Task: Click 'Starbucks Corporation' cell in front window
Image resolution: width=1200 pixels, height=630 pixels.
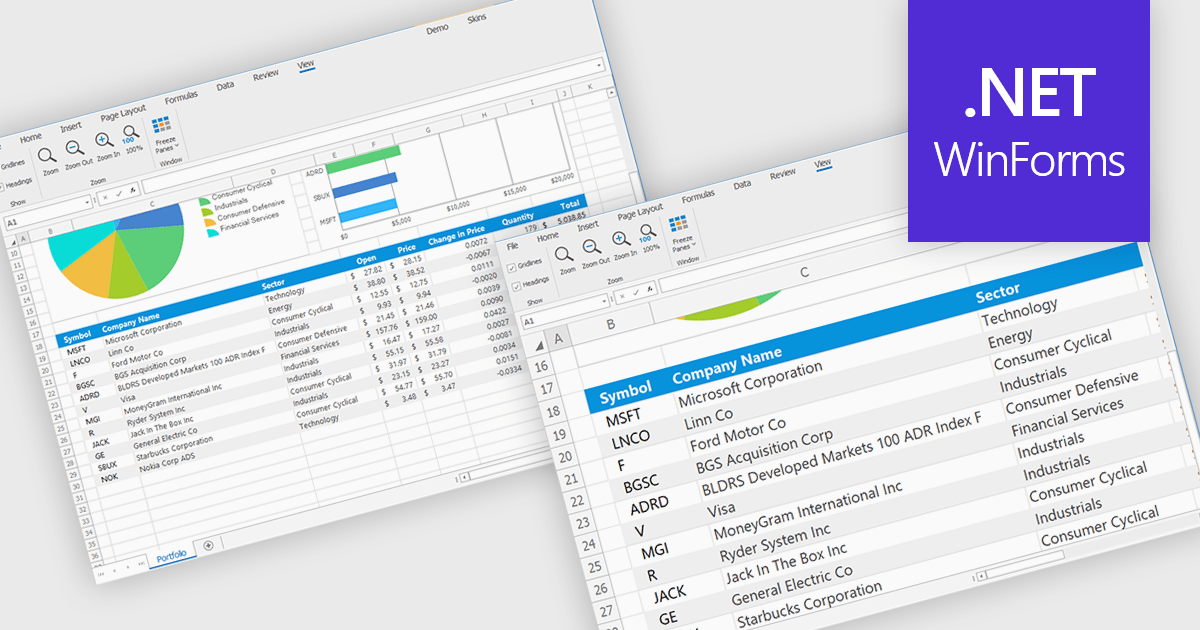Action: click(811, 604)
